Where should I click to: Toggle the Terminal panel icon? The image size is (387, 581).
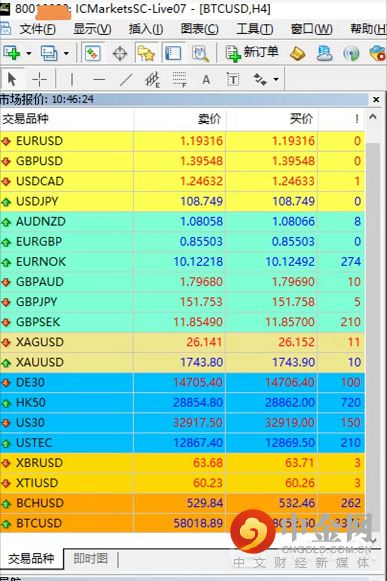coord(173,54)
